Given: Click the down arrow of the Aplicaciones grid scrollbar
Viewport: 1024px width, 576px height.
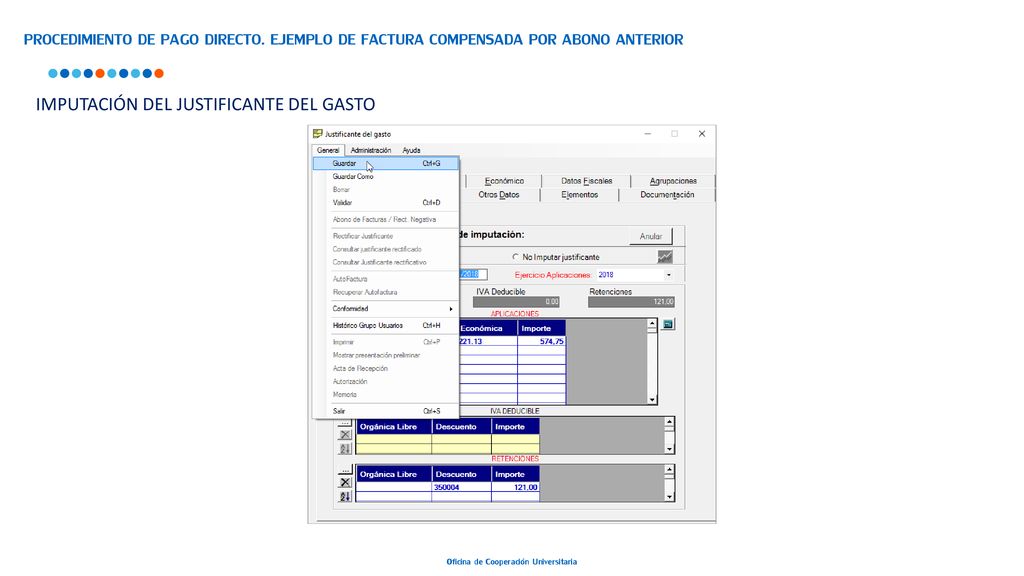Looking at the screenshot, I should (652, 399).
